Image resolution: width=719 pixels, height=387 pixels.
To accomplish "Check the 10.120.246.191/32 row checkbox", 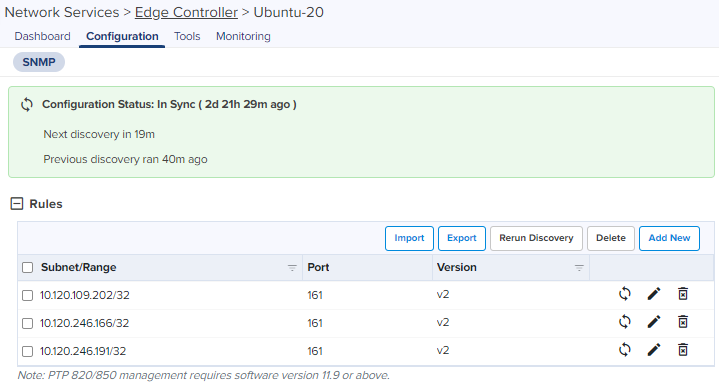I will tap(28, 352).
